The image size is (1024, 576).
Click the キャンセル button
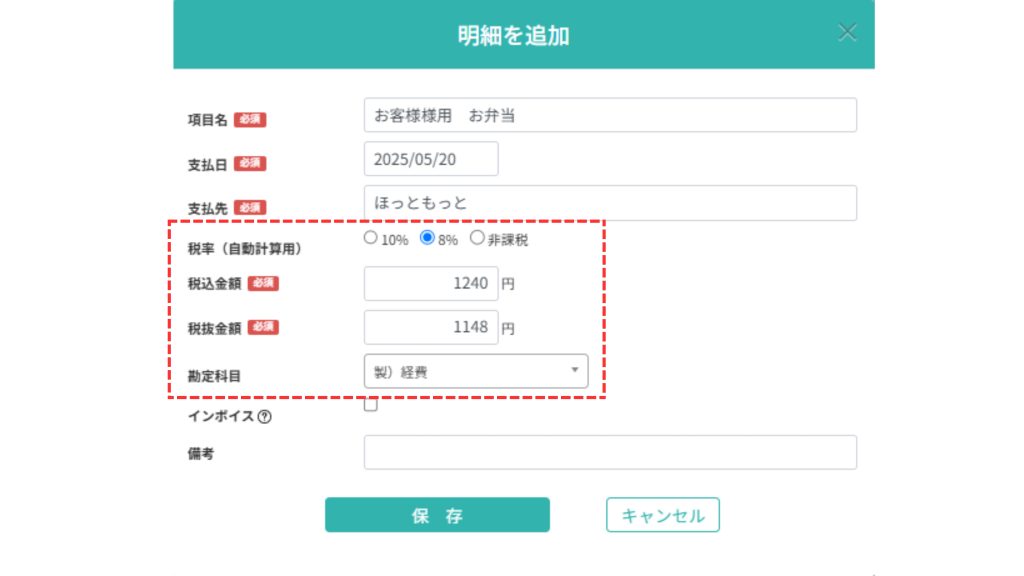(663, 515)
